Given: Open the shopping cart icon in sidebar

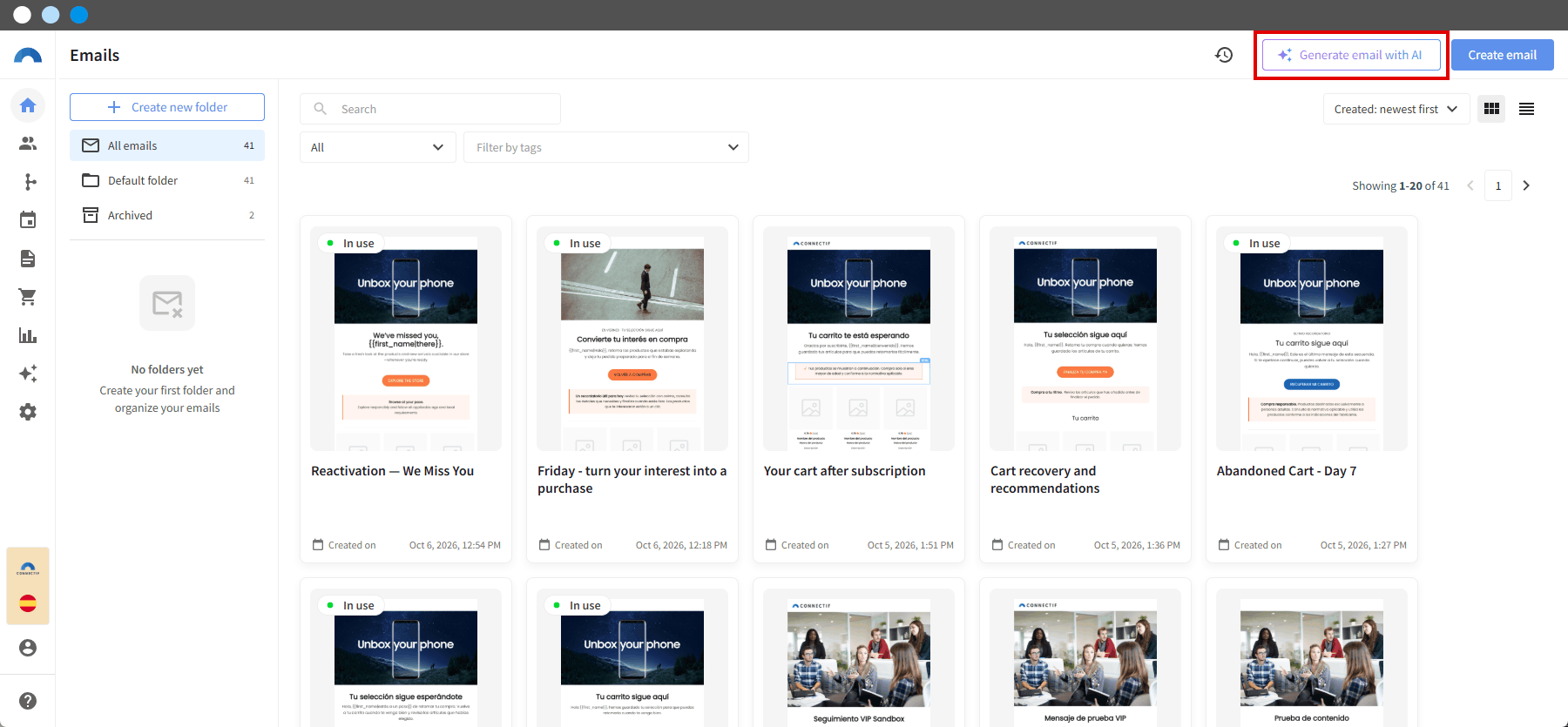Looking at the screenshot, I should tap(28, 297).
